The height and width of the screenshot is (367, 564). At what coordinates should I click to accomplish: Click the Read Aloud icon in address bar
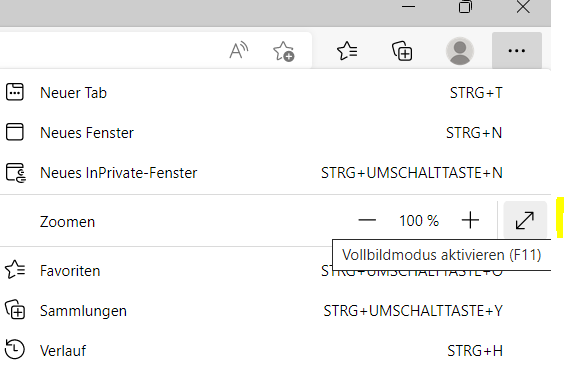click(x=239, y=50)
